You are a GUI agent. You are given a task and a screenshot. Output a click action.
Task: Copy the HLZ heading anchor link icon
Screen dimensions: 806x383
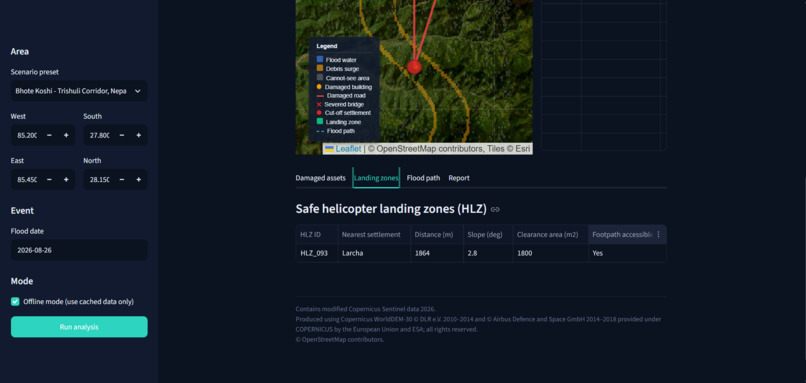coord(495,209)
